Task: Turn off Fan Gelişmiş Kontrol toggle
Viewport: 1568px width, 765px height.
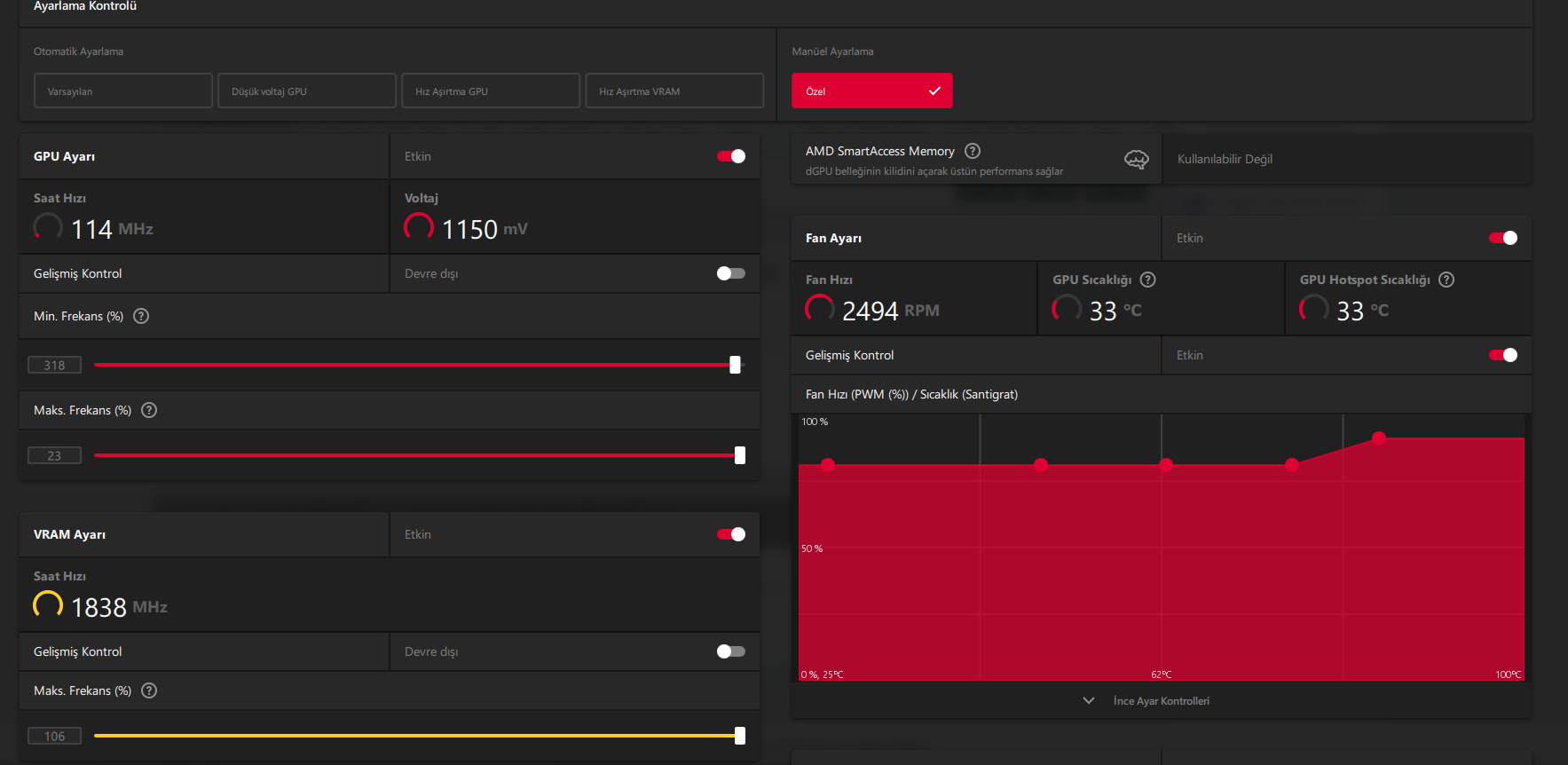Action: point(1503,355)
